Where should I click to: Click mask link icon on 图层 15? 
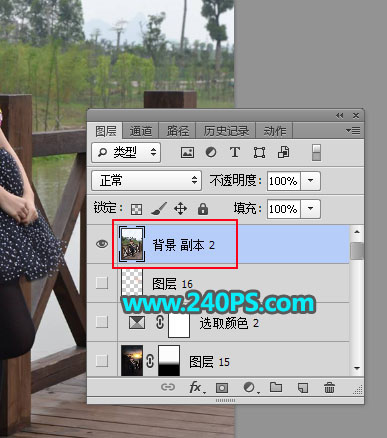150,361
